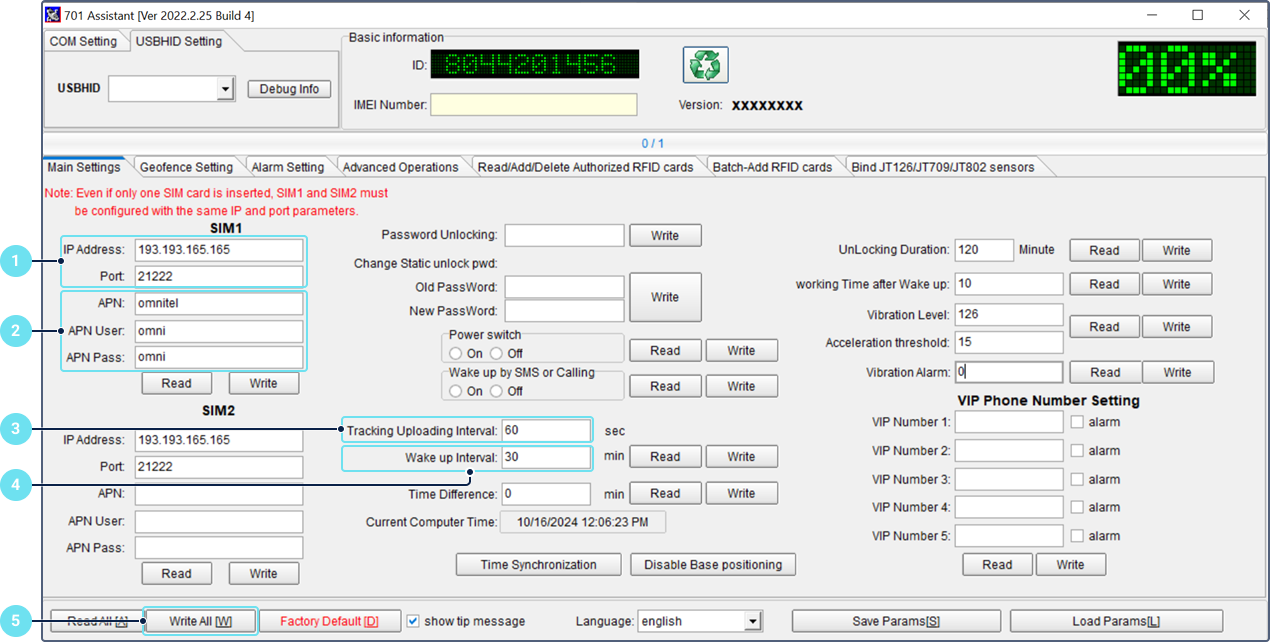Go to Advanced Operations tab
Image resolution: width=1270 pixels, height=642 pixels.
(x=400, y=167)
